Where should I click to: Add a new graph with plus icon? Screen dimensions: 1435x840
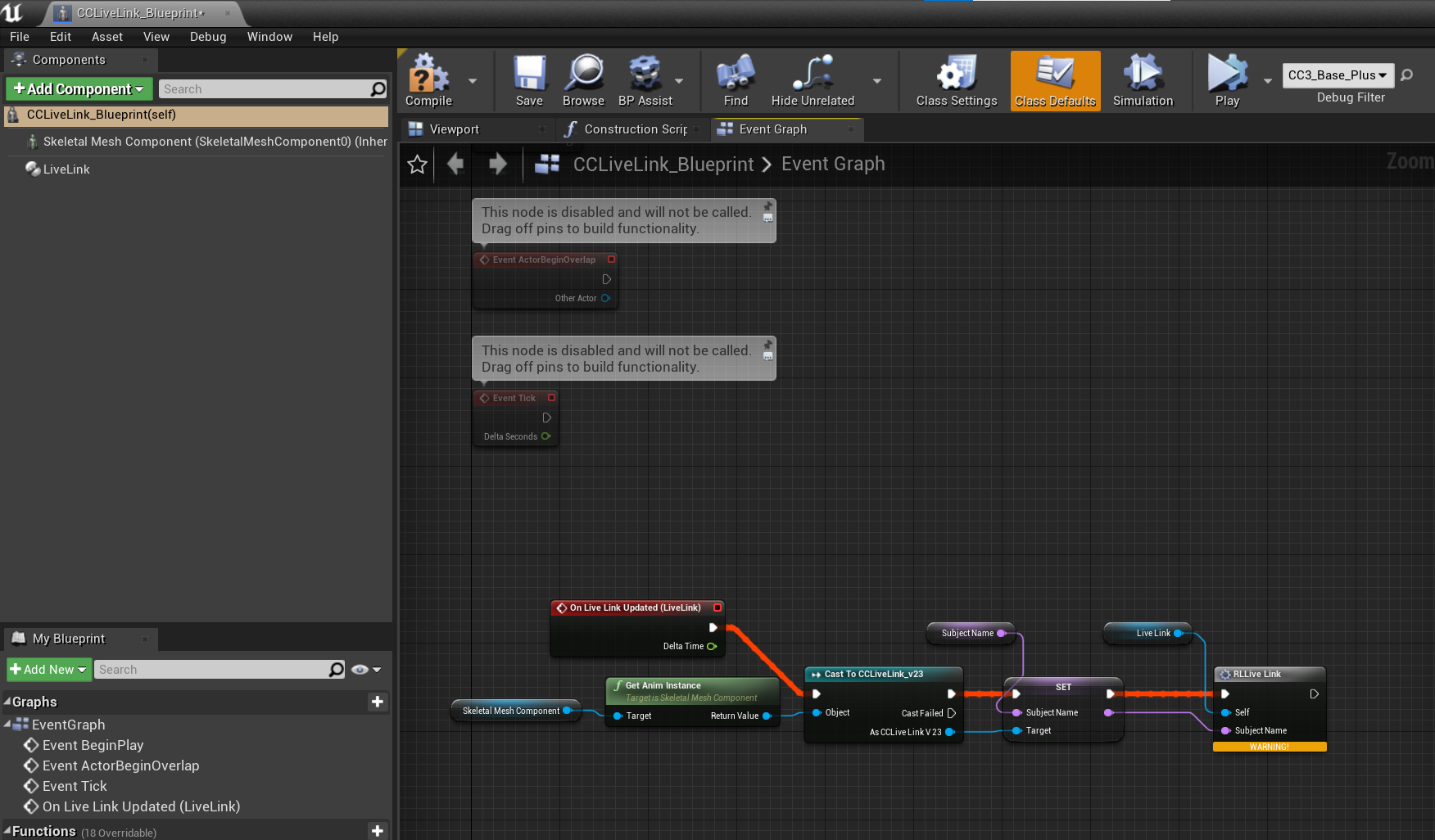[x=378, y=702]
